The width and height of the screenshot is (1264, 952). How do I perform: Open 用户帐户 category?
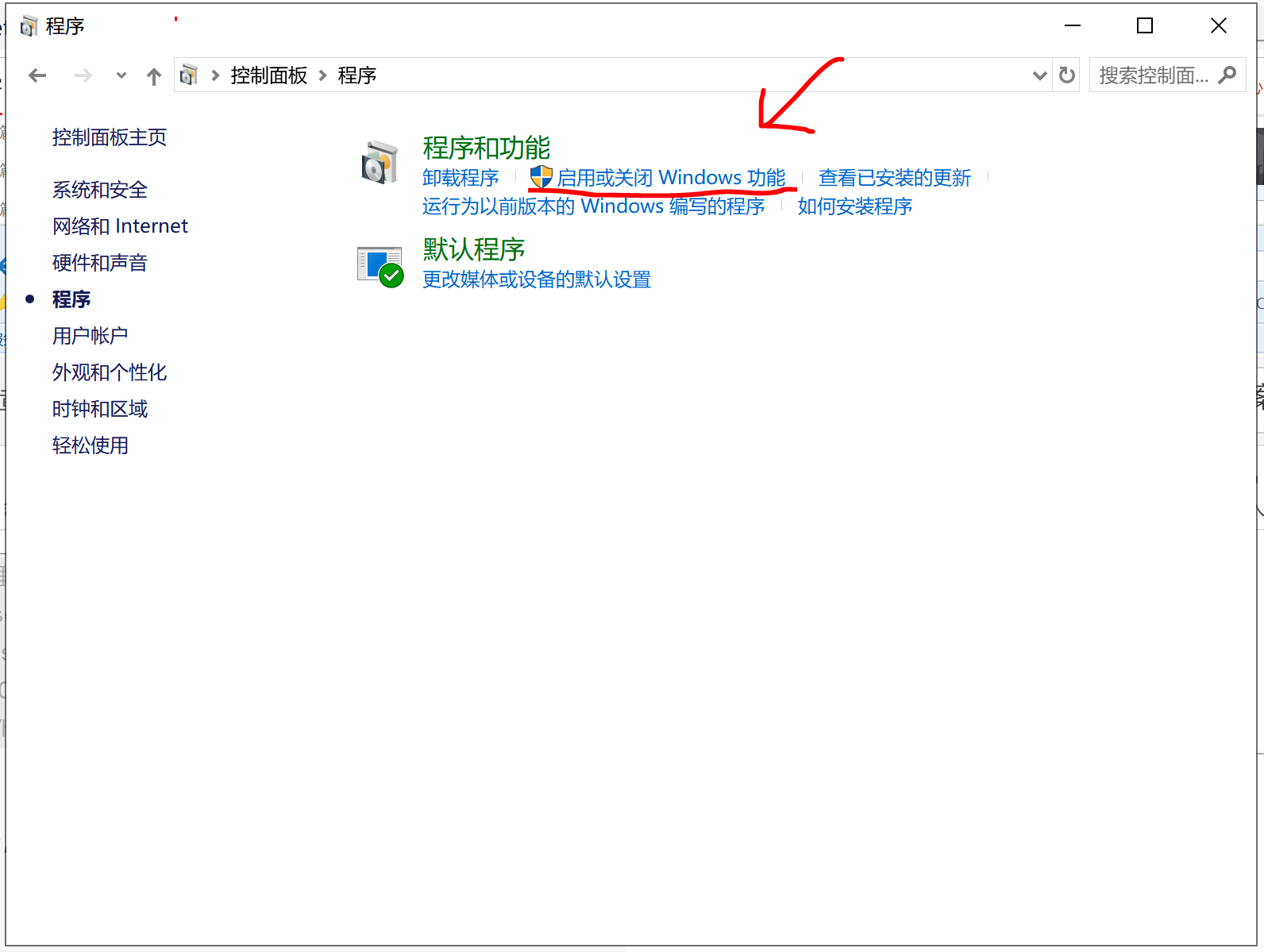coord(91,336)
